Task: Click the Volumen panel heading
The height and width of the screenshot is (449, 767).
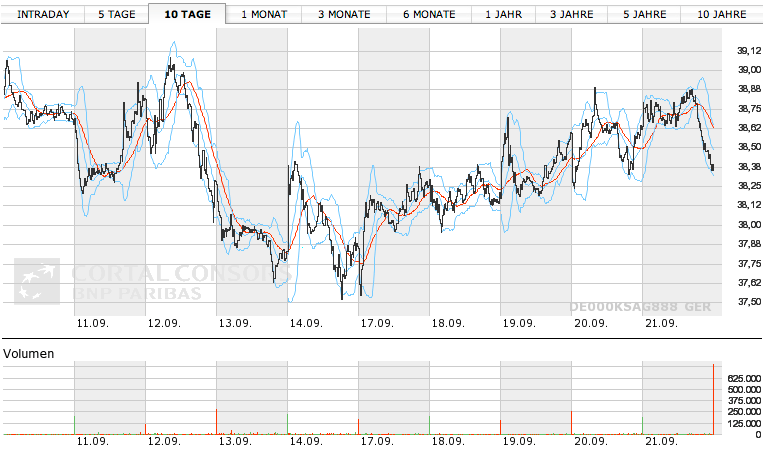Action: (x=29, y=354)
